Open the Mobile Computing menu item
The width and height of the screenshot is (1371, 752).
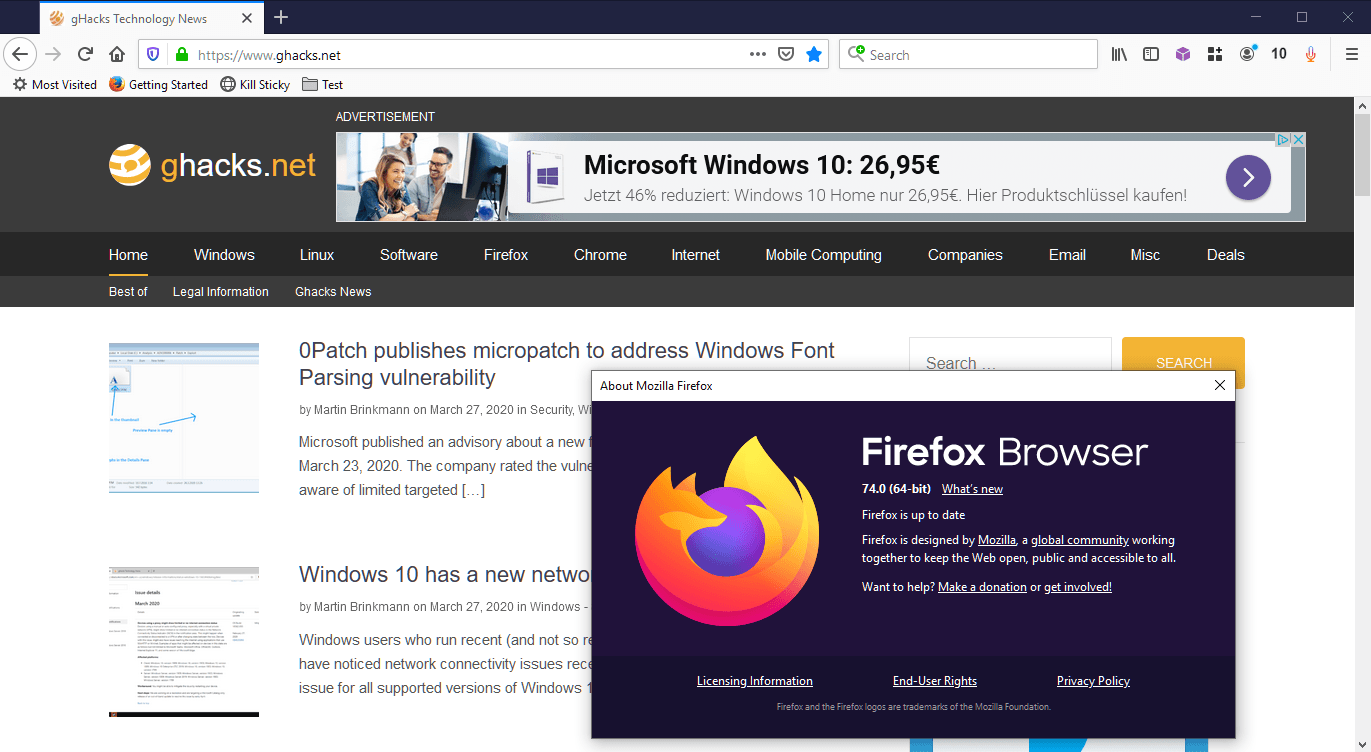[824, 255]
